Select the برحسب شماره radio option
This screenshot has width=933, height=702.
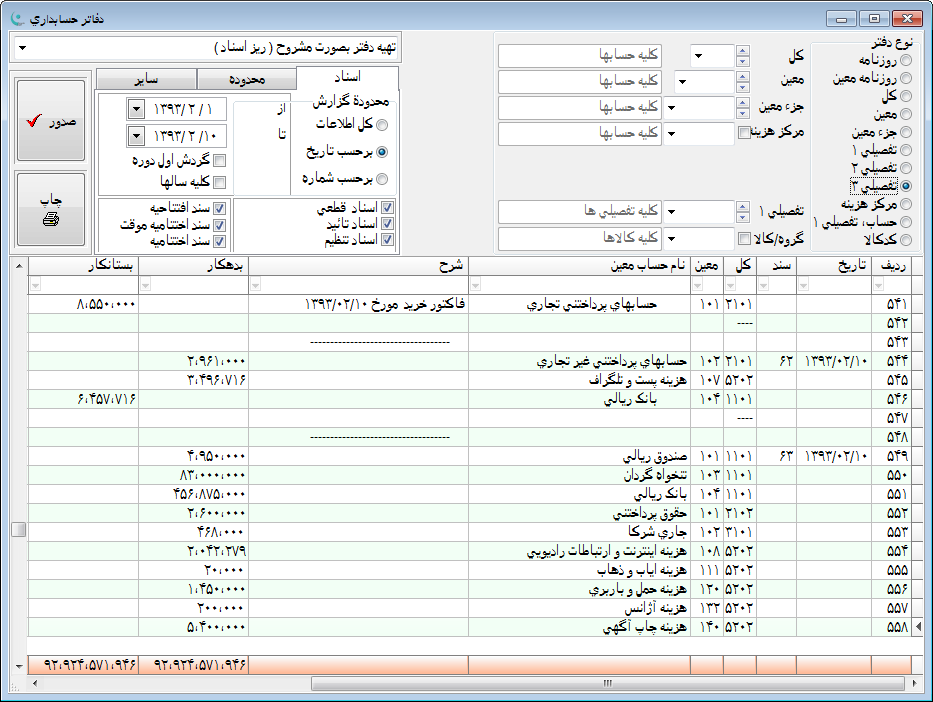[381, 179]
